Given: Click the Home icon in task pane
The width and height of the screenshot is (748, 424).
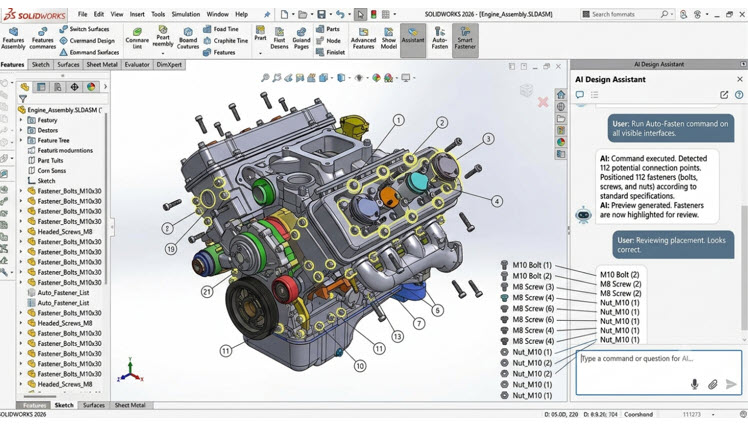Looking at the screenshot, I should click(561, 94).
